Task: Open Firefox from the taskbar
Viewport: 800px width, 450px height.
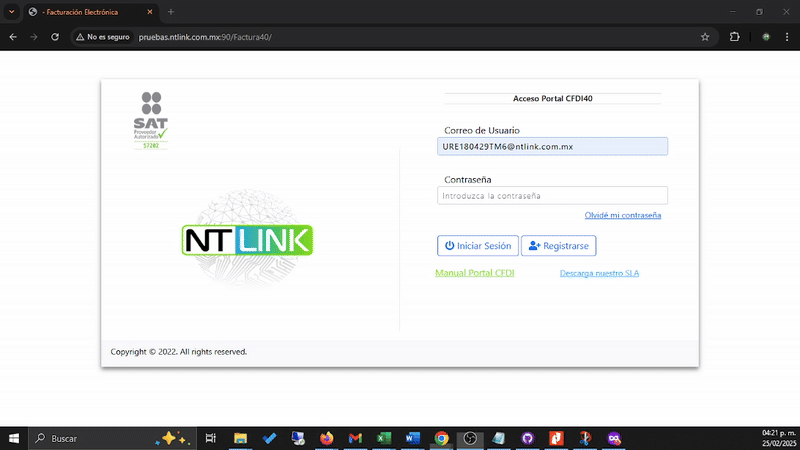Action: (x=327, y=438)
